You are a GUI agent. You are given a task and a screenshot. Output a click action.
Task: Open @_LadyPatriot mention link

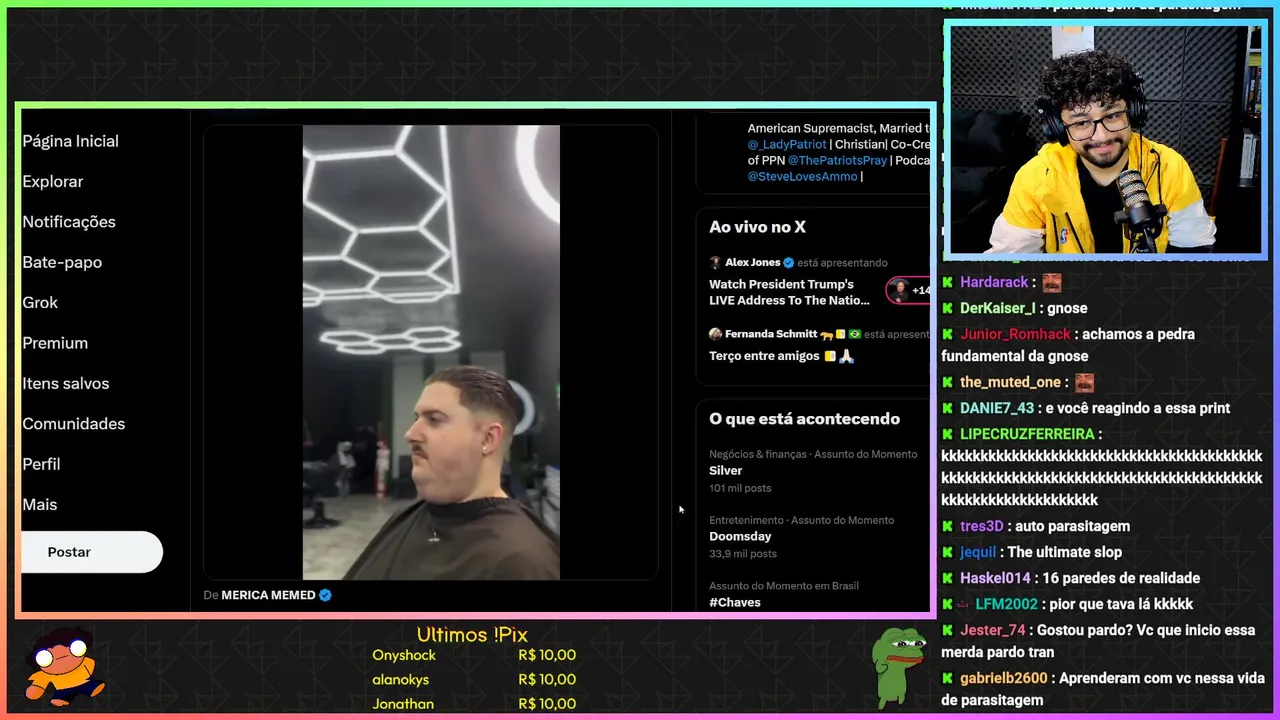(787, 144)
